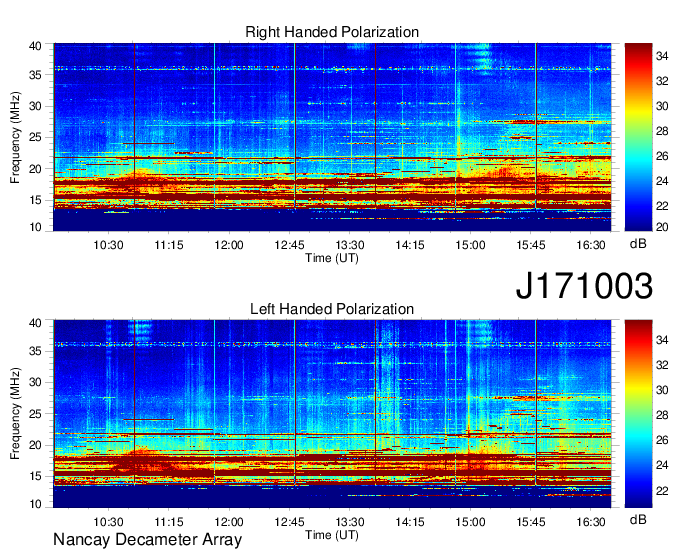680x552 pixels.
Task: Click the 20 MHz tick of Right Handed plot
Action: point(35,169)
